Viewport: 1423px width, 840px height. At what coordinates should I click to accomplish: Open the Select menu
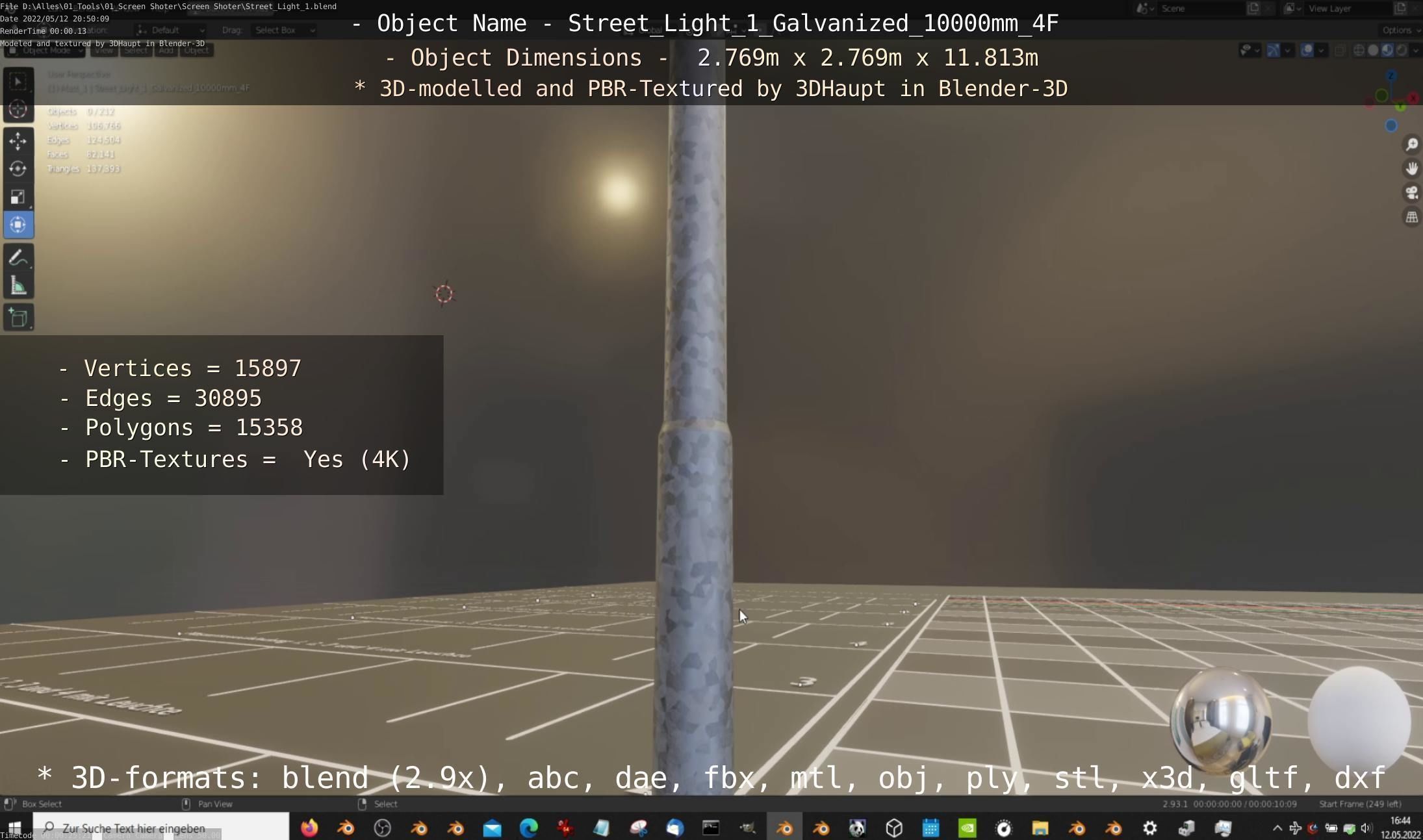pos(136,50)
